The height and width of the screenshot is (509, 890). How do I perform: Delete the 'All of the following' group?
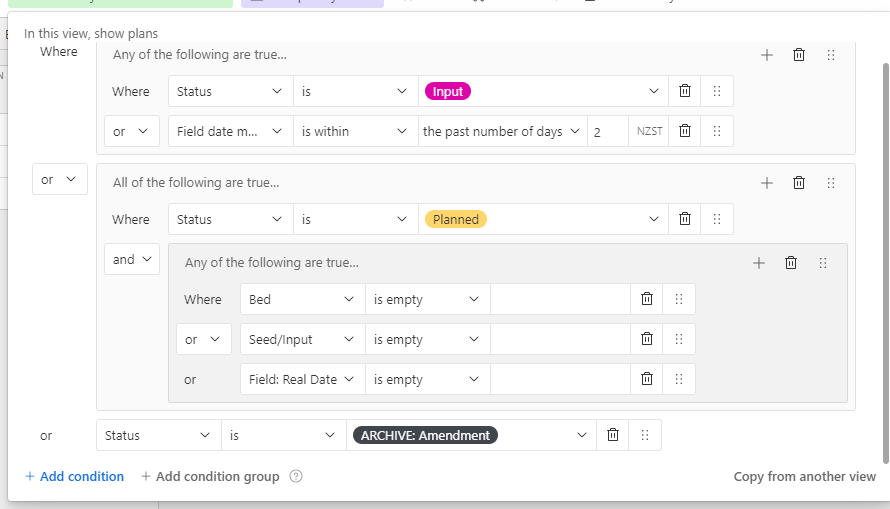[x=799, y=183]
